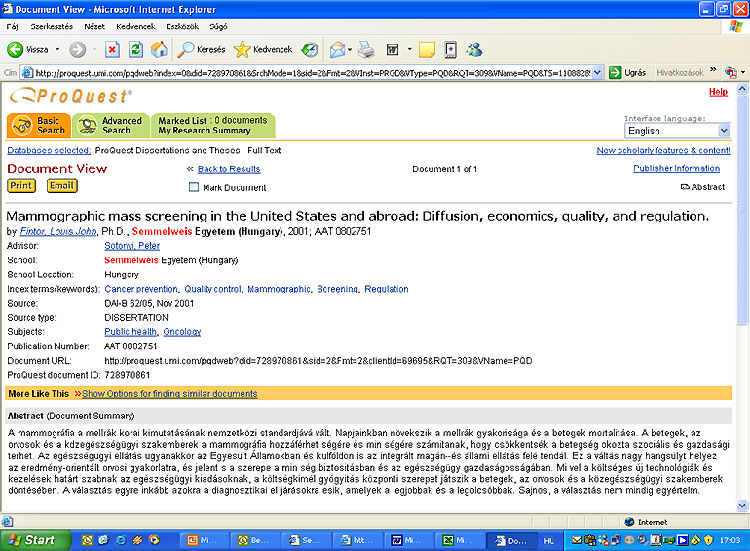This screenshot has height=551, width=750.
Task: Click the ProQuest logo
Action: pyautogui.click(x=70, y=96)
